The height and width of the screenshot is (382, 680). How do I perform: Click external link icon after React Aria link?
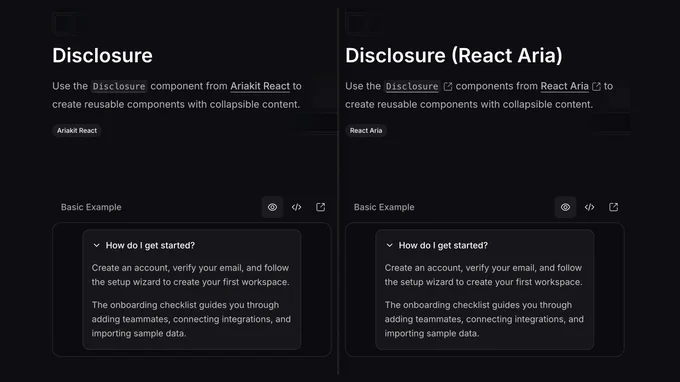click(597, 87)
